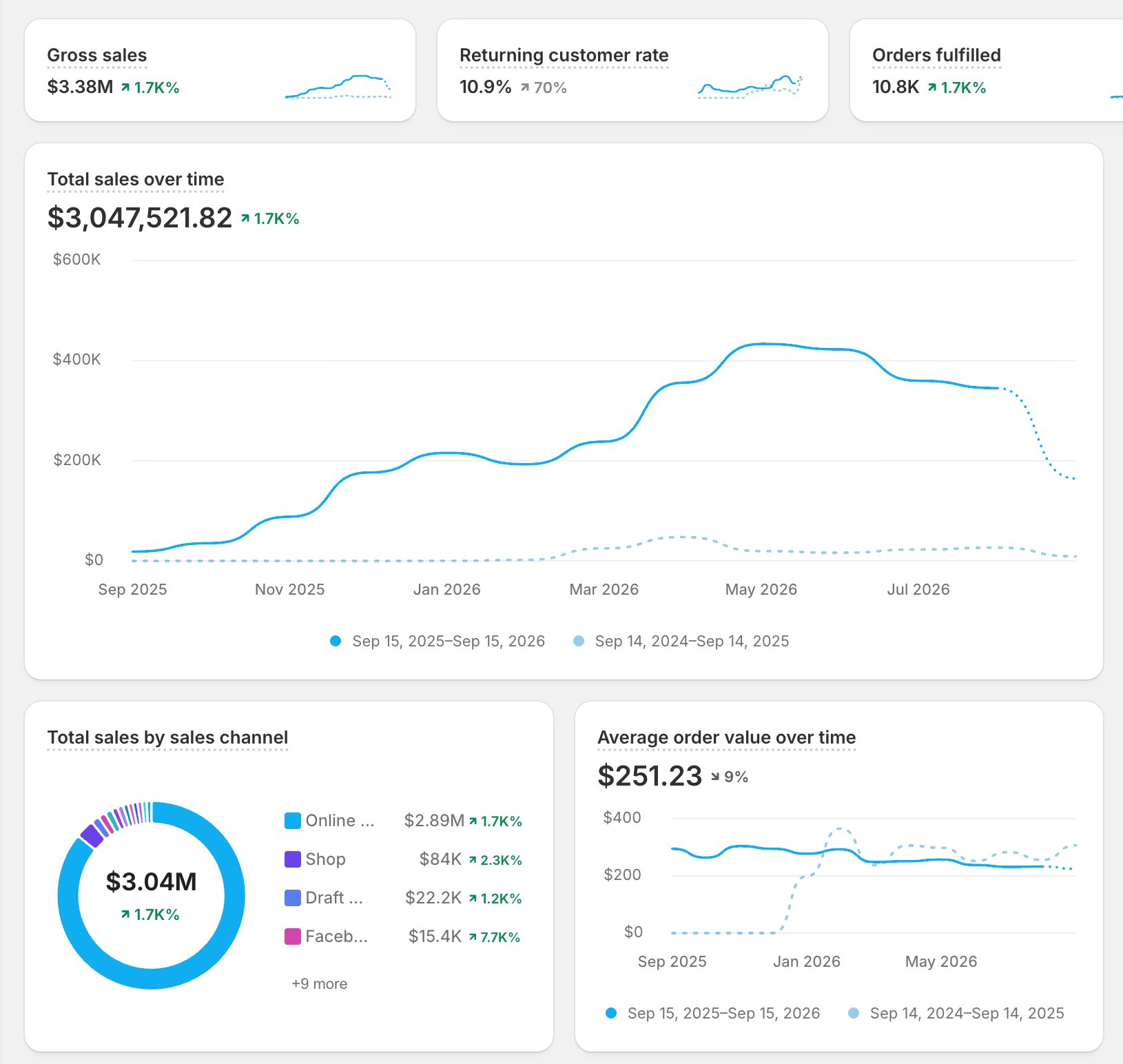Click the Jan 2026 label in average order chart
The height and width of the screenshot is (1064, 1123).
point(806,962)
